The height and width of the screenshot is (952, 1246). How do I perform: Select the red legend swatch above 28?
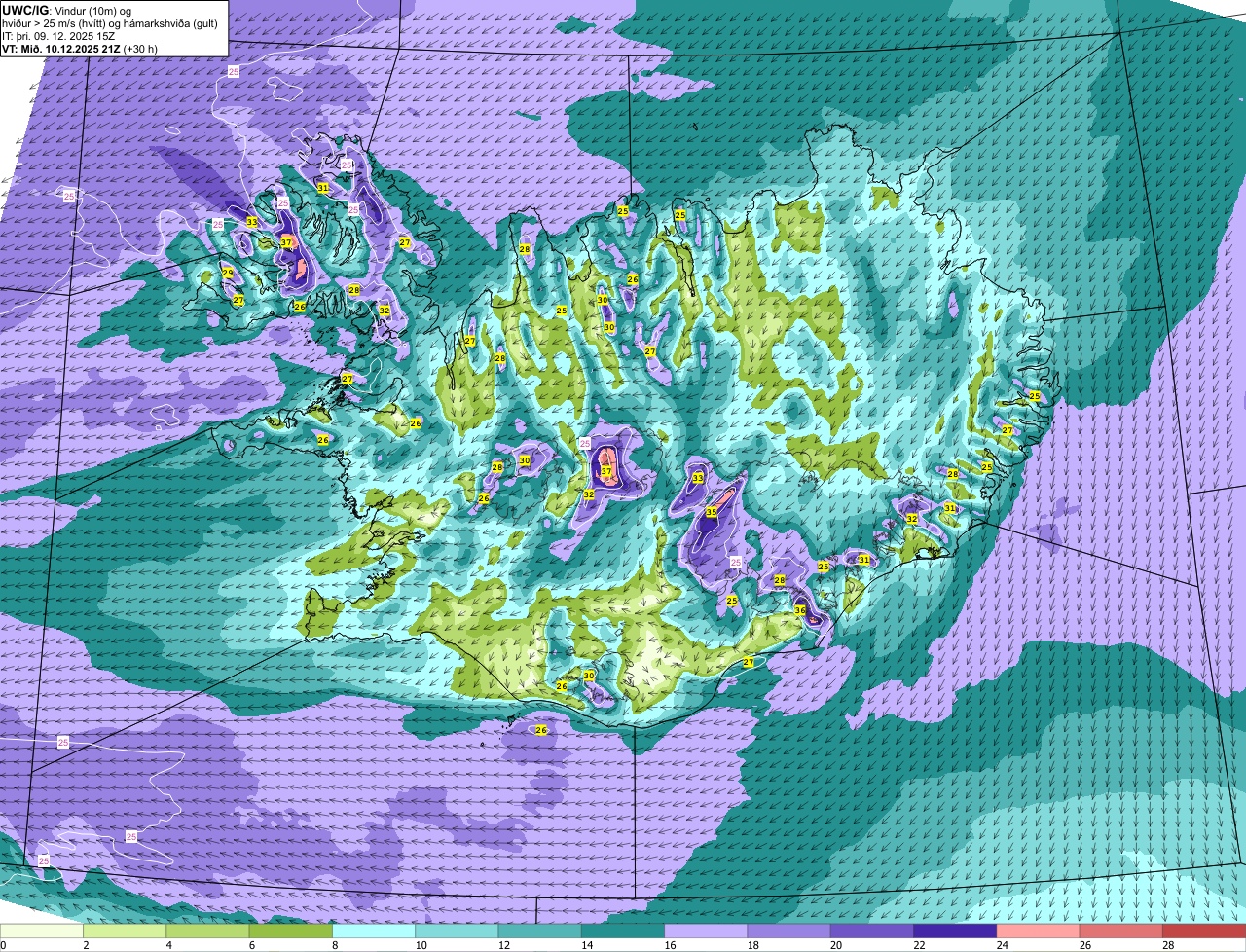click(x=1204, y=931)
